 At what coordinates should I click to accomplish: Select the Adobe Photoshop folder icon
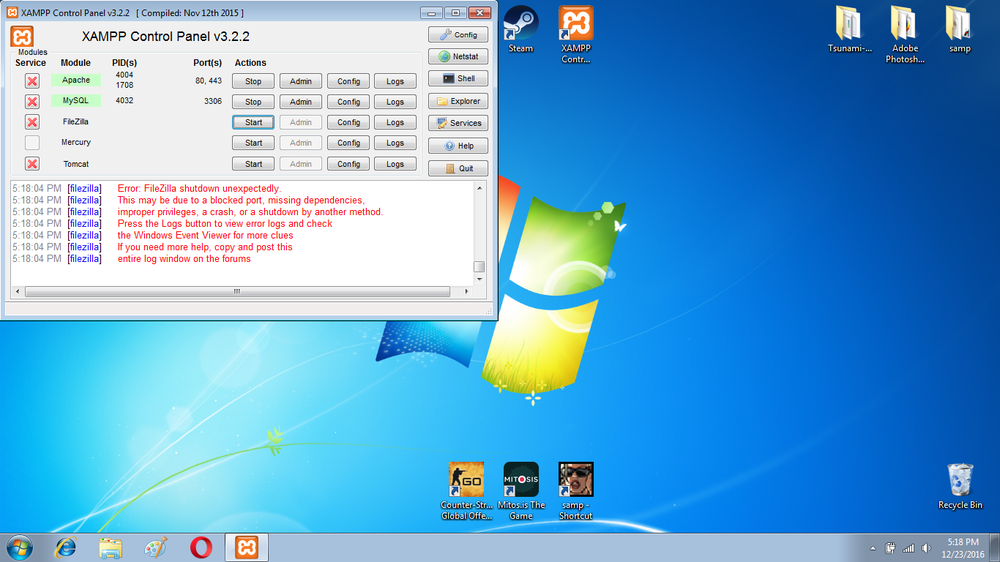click(904, 34)
